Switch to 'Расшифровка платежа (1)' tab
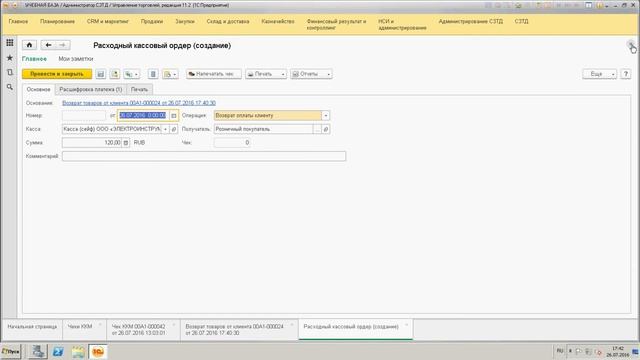 tap(91, 89)
